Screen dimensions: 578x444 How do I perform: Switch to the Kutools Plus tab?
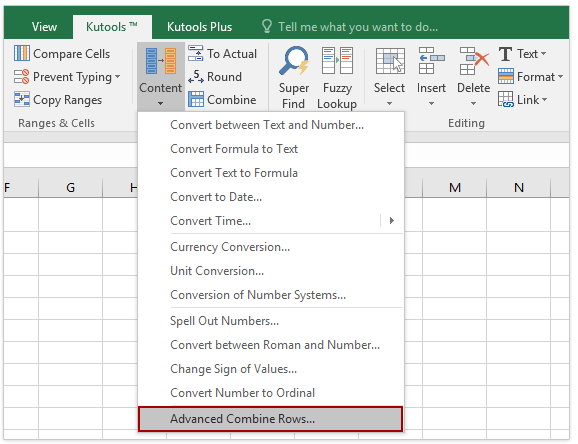point(199,27)
